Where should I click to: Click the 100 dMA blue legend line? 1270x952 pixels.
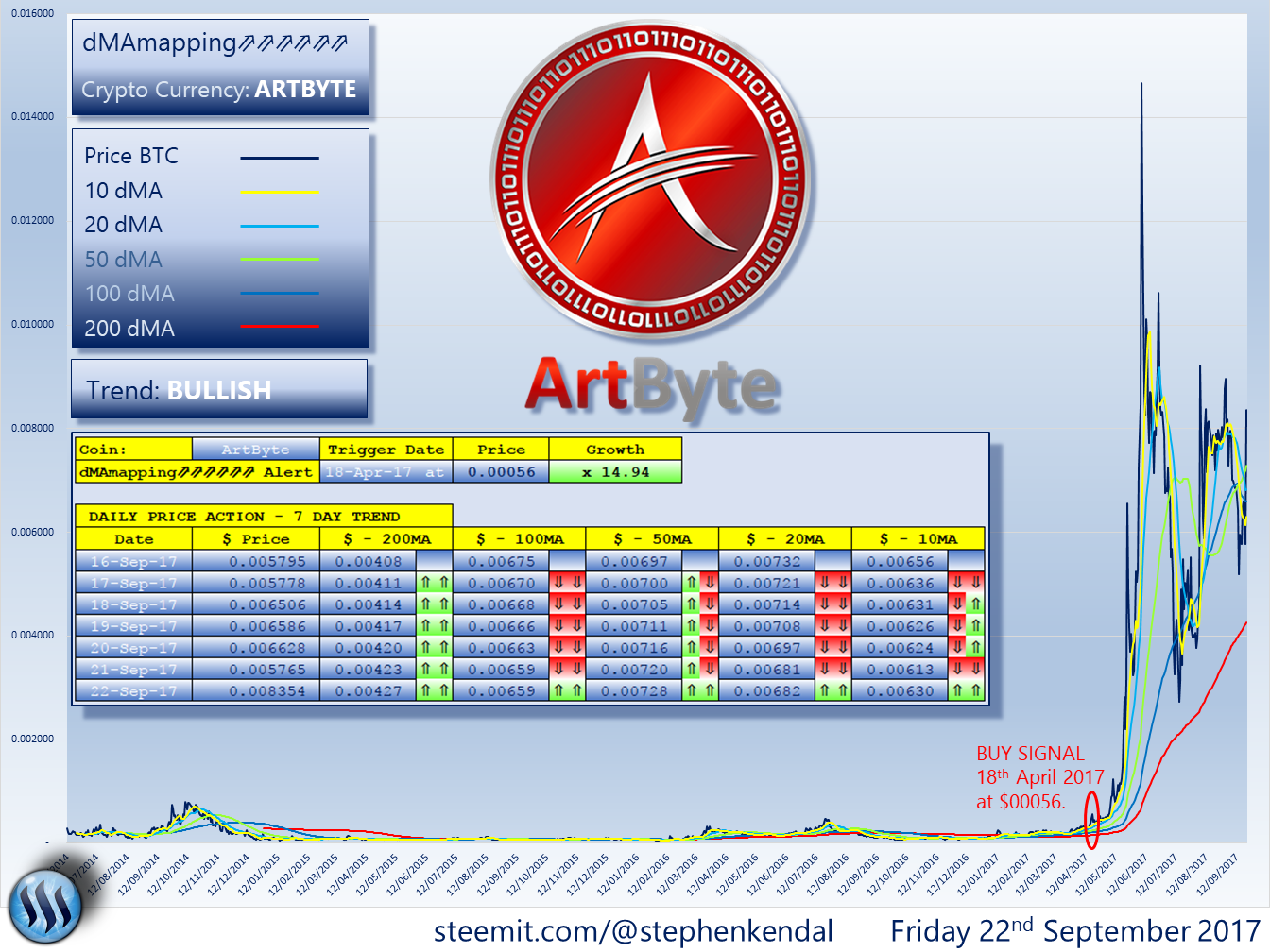tap(280, 294)
